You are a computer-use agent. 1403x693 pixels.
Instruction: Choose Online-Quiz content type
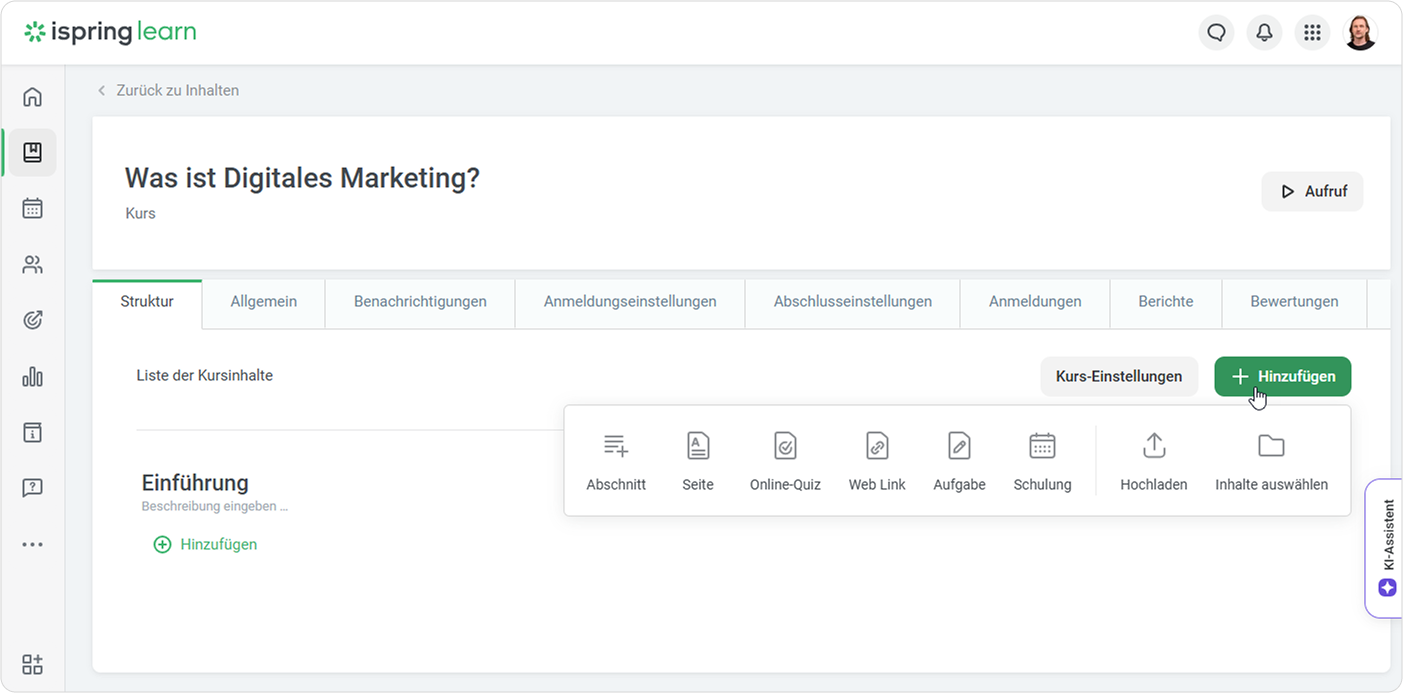click(785, 446)
